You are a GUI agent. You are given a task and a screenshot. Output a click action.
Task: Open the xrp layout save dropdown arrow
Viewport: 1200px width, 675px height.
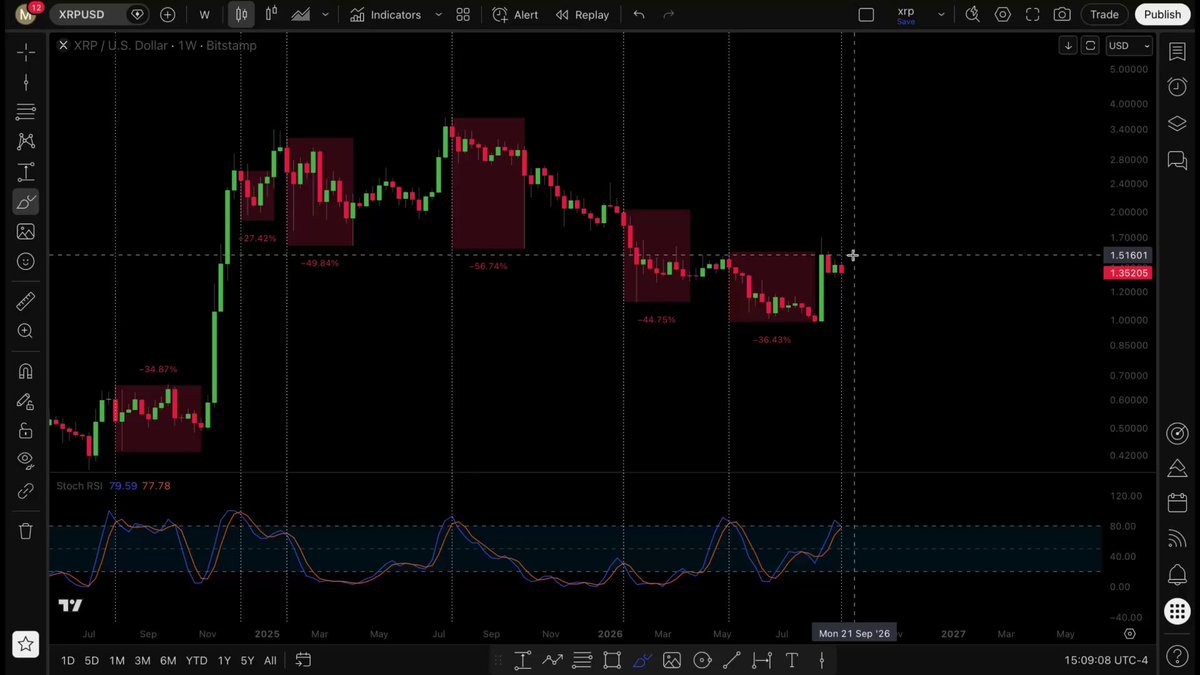click(941, 15)
